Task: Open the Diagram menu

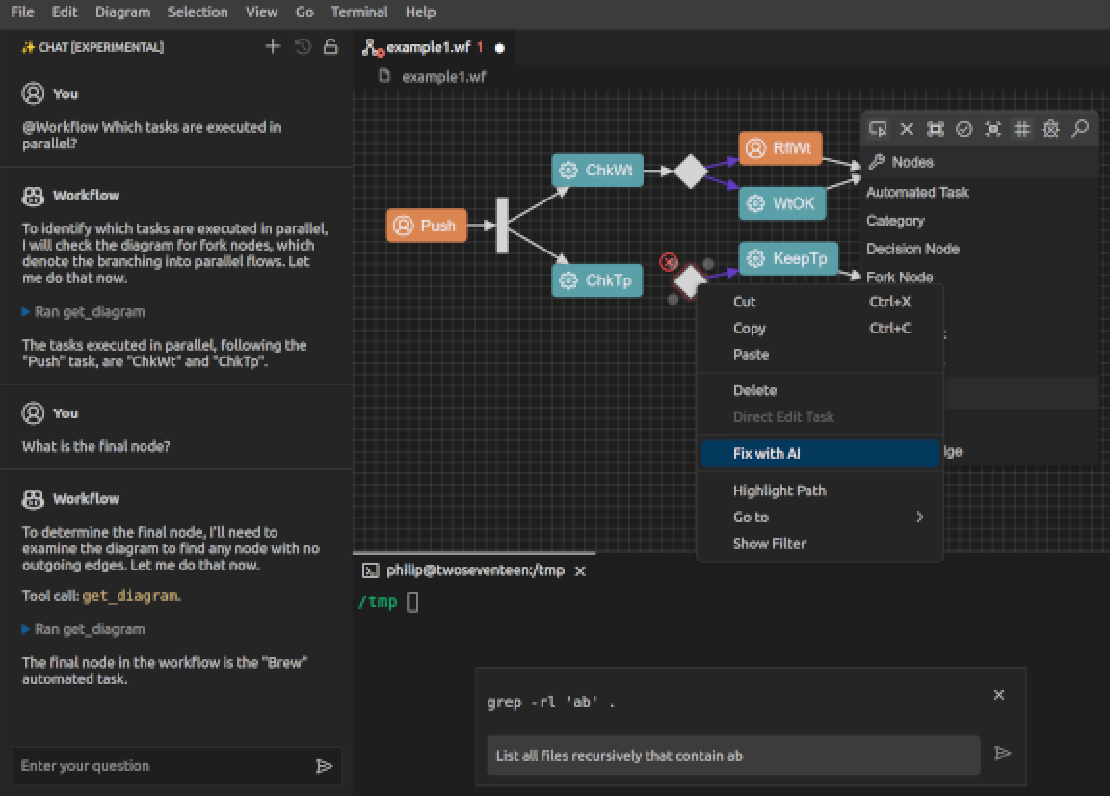Action: pos(122,12)
